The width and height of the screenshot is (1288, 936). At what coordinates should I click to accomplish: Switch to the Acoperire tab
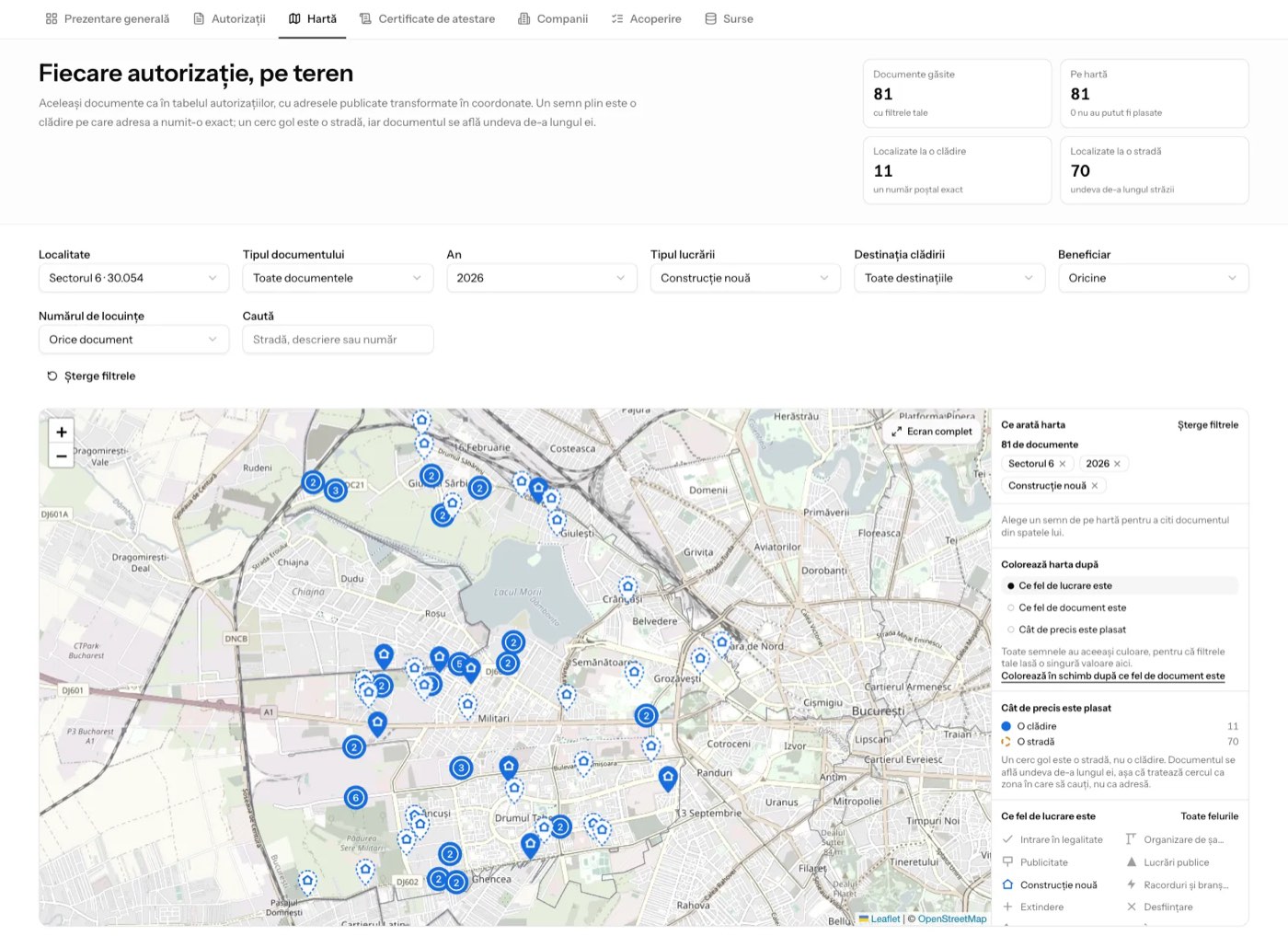pos(647,18)
